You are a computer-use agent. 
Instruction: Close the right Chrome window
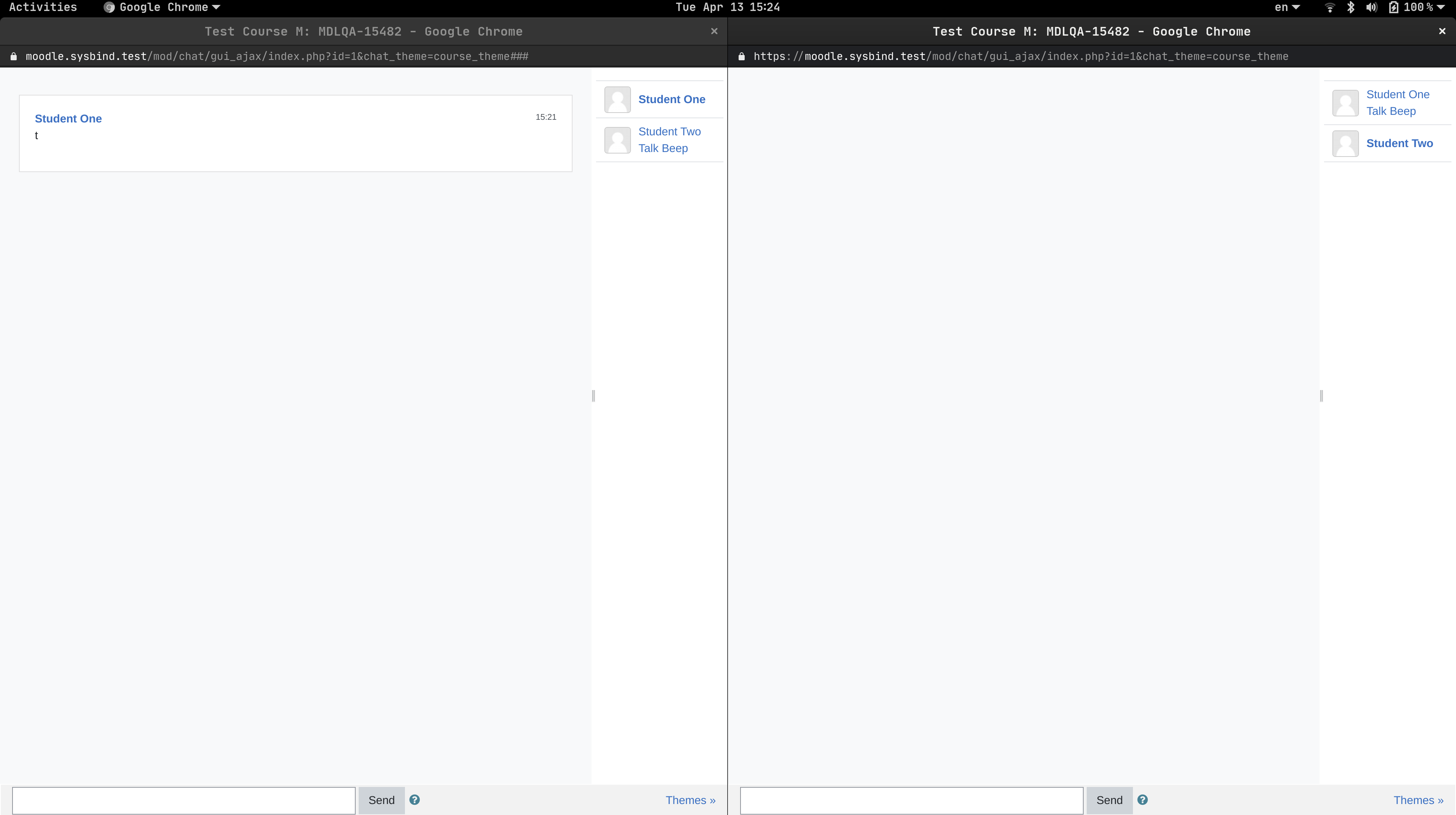tap(1442, 31)
